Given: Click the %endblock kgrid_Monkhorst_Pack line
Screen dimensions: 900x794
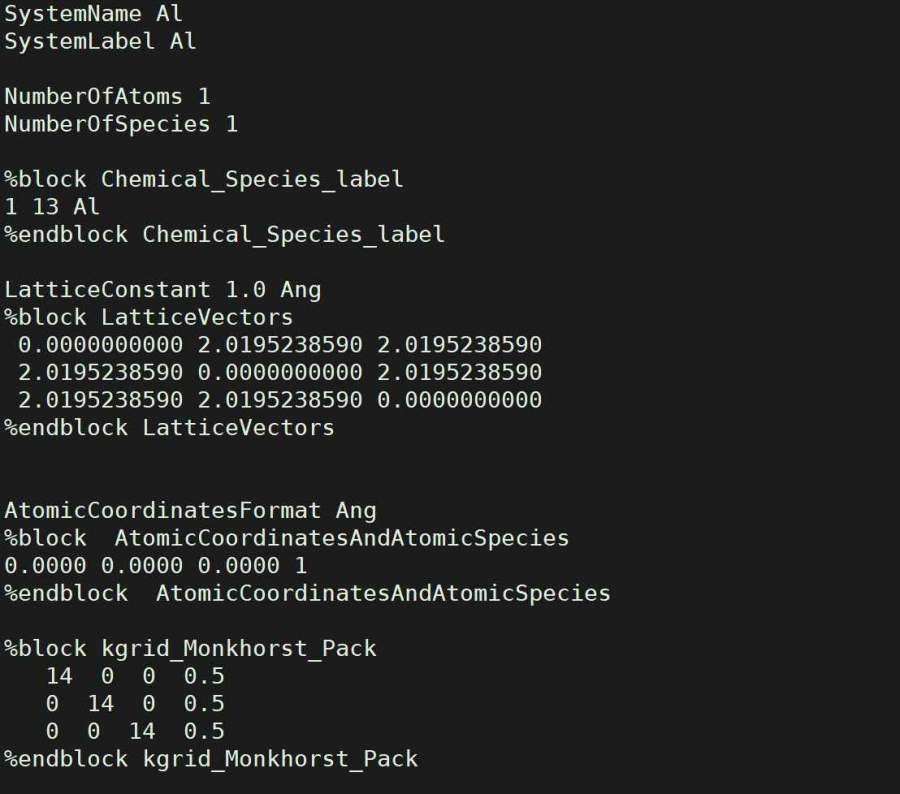Looking at the screenshot, I should [x=210, y=759].
